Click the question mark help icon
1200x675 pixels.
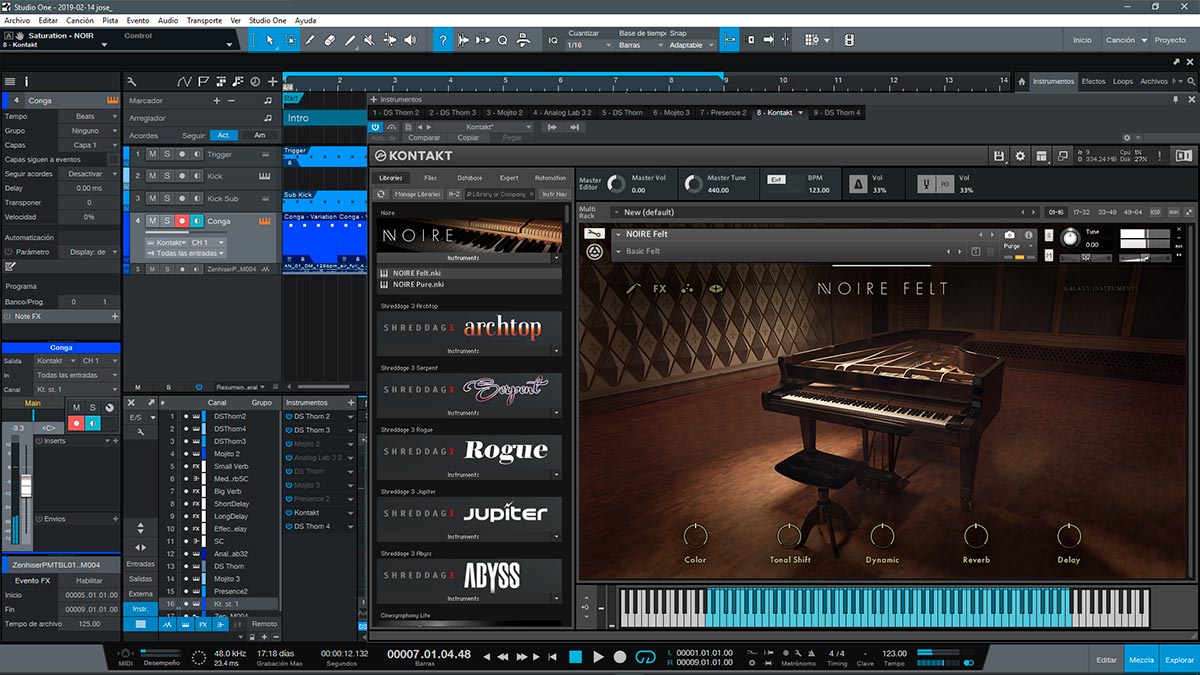click(443, 40)
